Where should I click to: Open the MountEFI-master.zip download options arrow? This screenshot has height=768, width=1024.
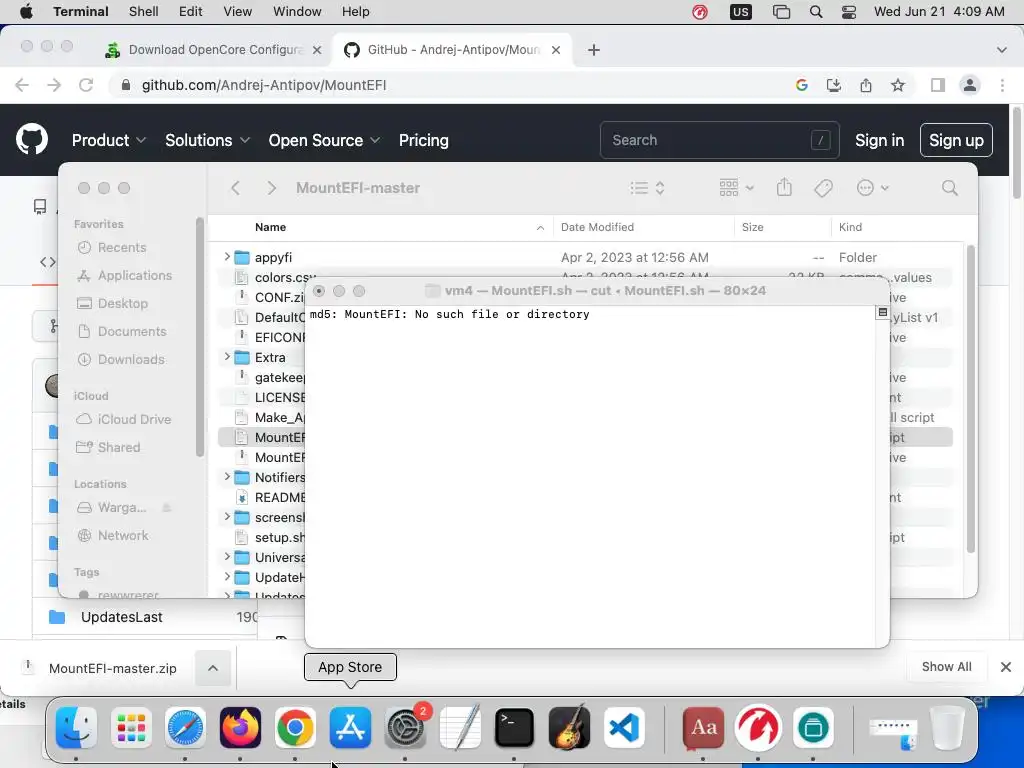point(213,668)
